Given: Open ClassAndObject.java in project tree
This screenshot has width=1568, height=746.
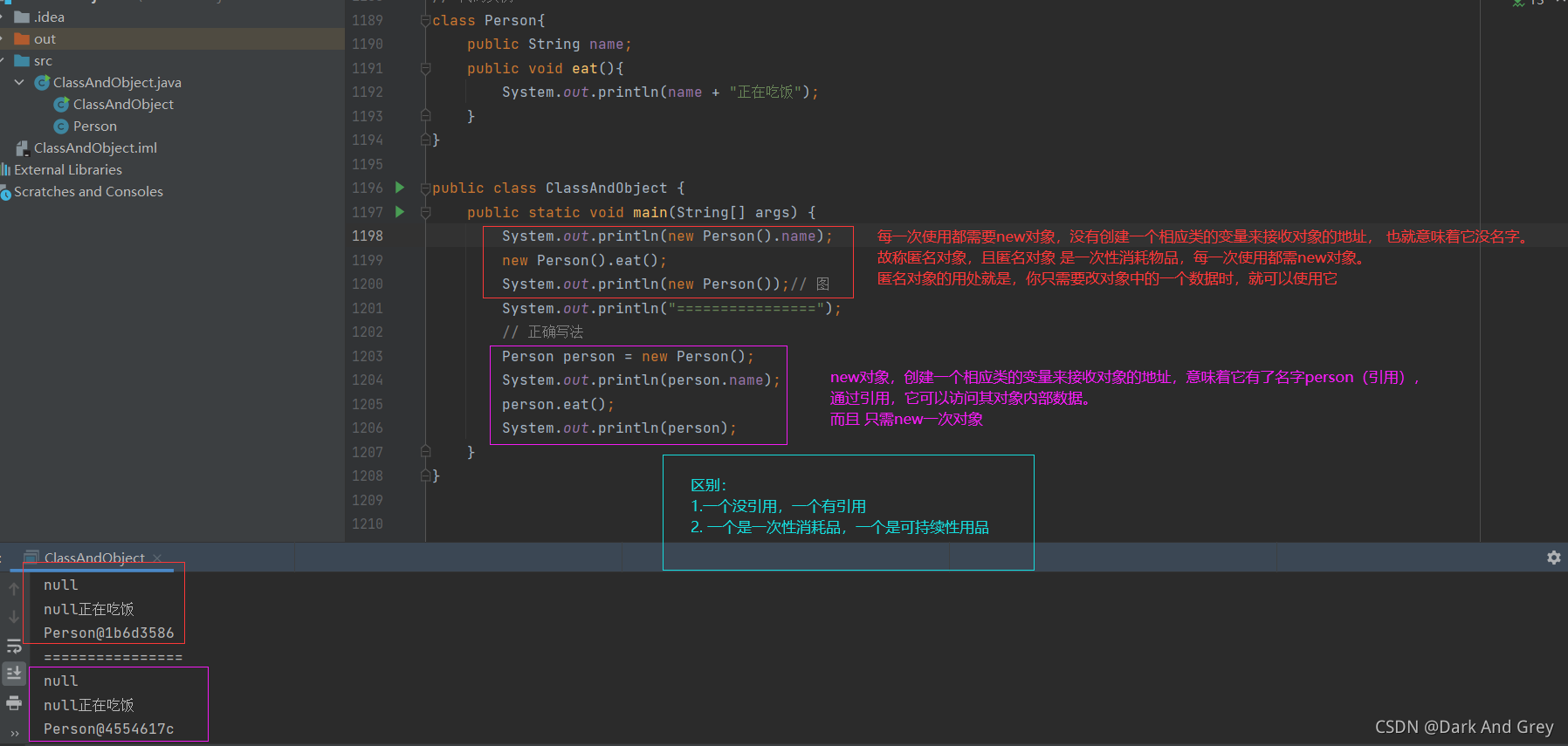Looking at the screenshot, I should click(x=117, y=82).
